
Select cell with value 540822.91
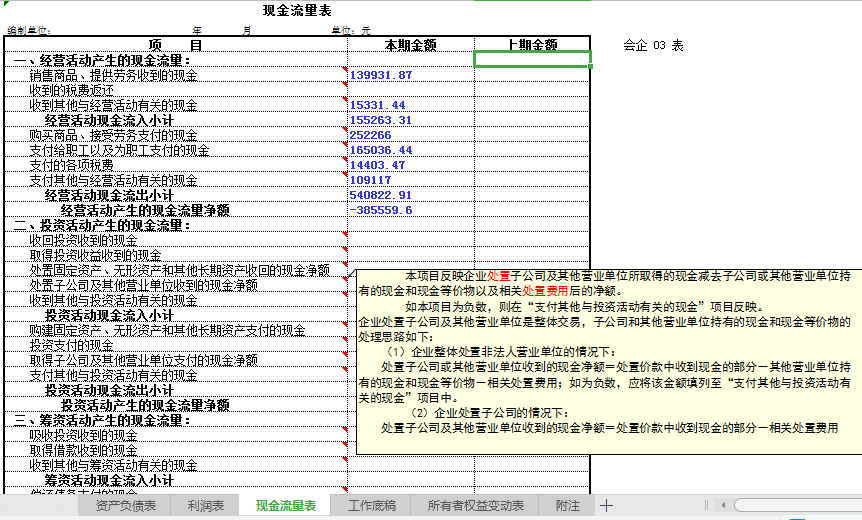coord(411,195)
